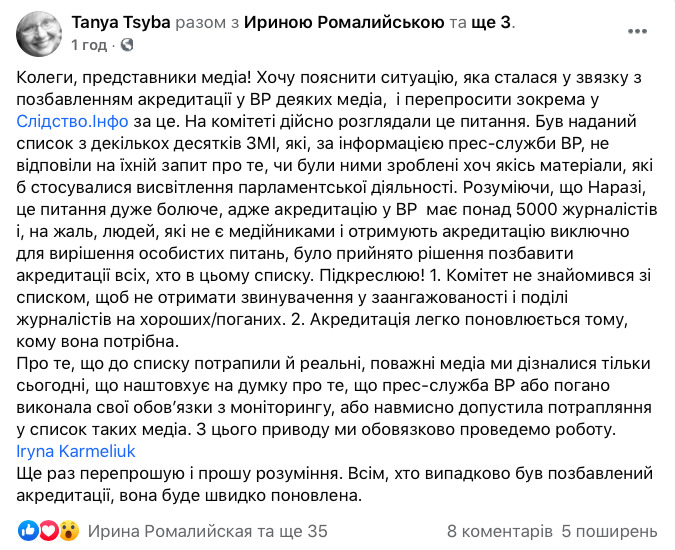
Task: Click the red heart Love reaction icon
Action: pyautogui.click(x=49, y=531)
